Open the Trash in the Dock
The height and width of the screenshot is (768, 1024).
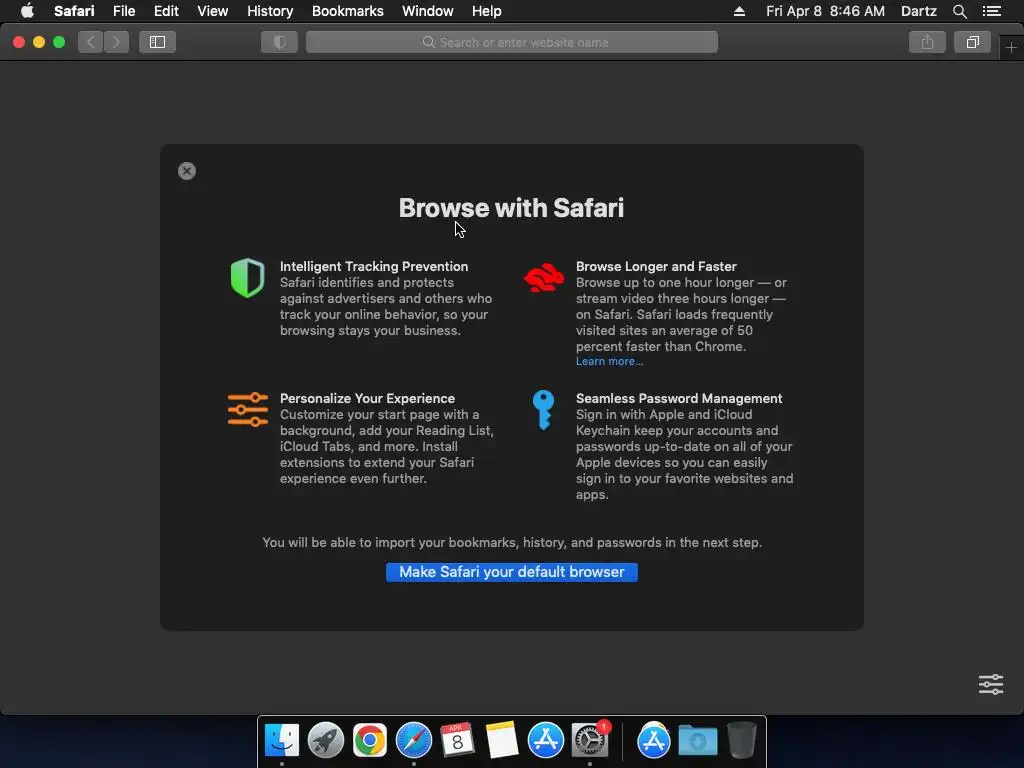pos(742,740)
